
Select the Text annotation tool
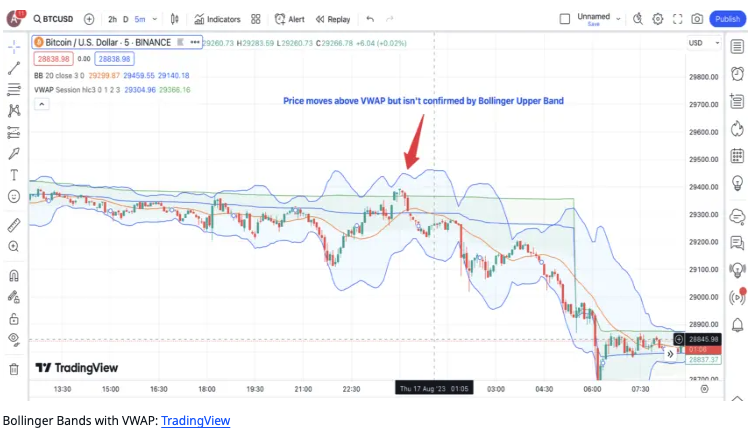(14, 175)
